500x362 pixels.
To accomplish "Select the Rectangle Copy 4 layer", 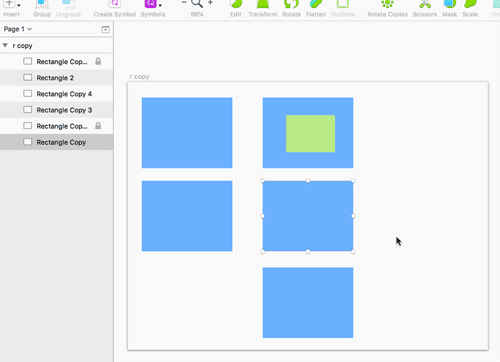I will pyautogui.click(x=57, y=94).
